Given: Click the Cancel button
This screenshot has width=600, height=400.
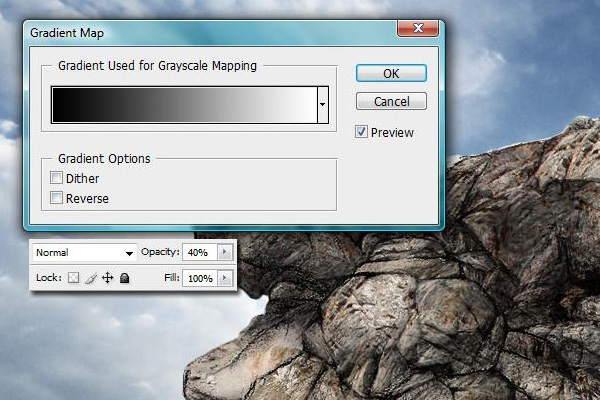Looking at the screenshot, I should (x=391, y=101).
